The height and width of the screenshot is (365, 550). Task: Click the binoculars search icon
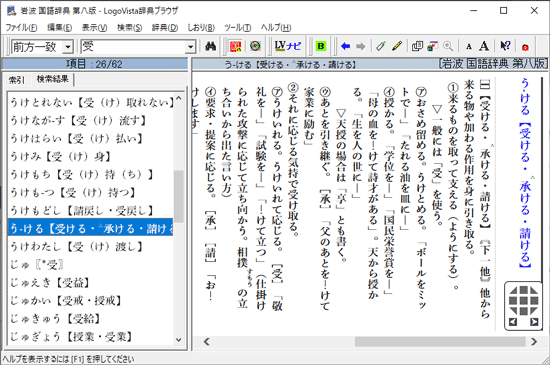tap(210, 46)
